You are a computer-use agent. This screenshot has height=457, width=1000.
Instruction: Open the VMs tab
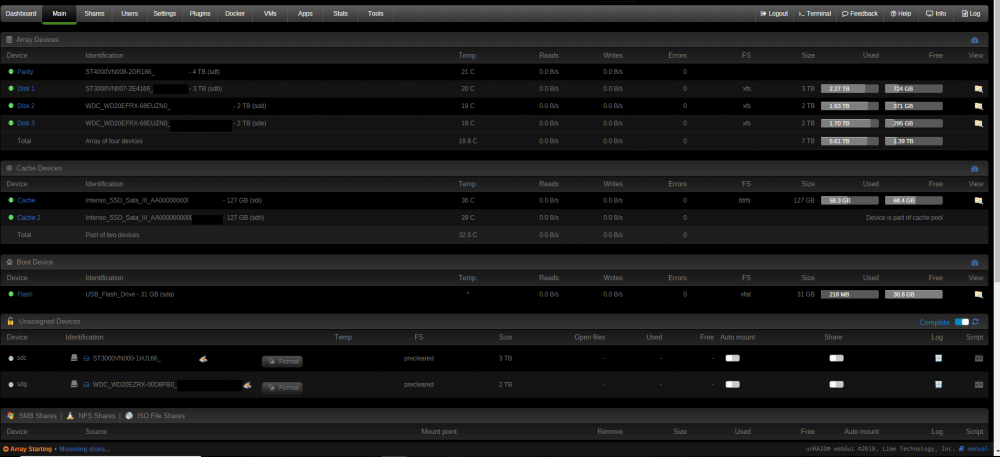pos(270,13)
